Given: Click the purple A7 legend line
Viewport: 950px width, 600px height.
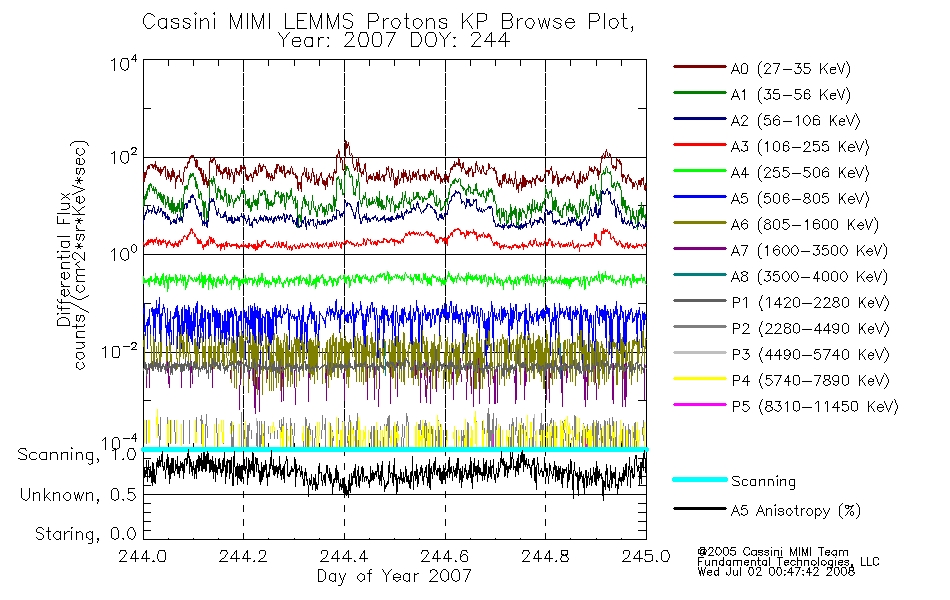Looking at the screenshot, I should (x=700, y=248).
